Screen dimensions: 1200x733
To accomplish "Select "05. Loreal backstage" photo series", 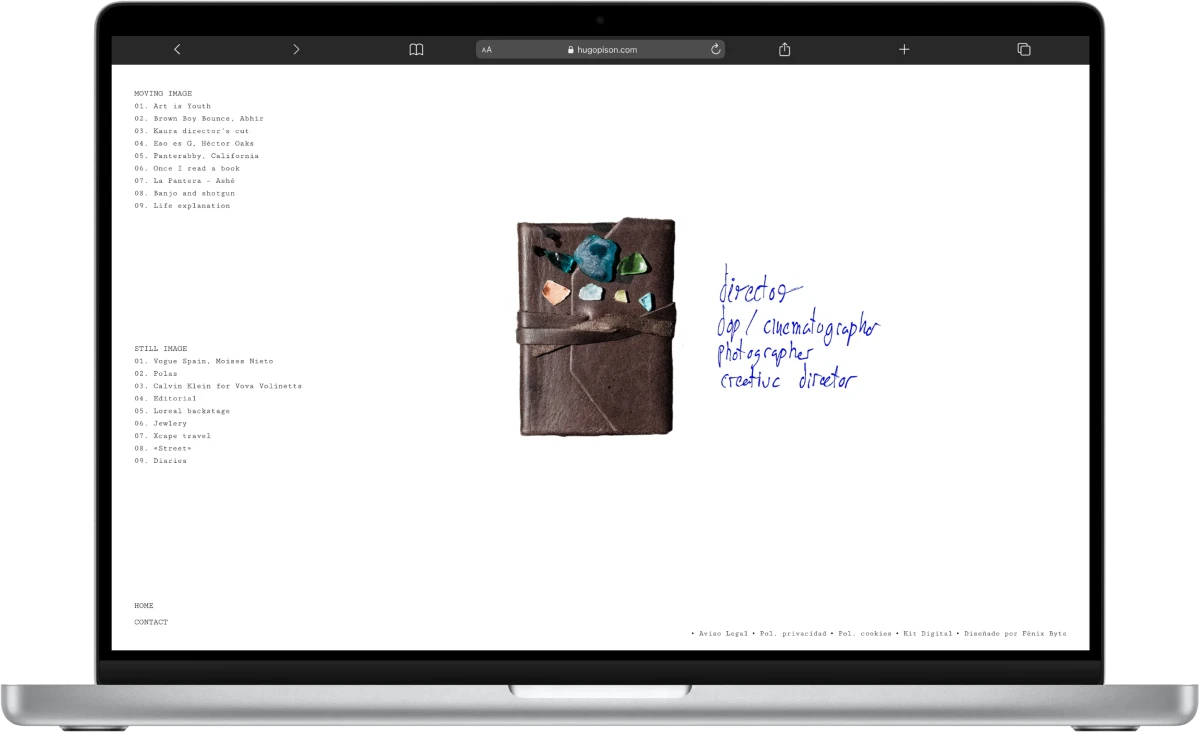I will click(182, 411).
